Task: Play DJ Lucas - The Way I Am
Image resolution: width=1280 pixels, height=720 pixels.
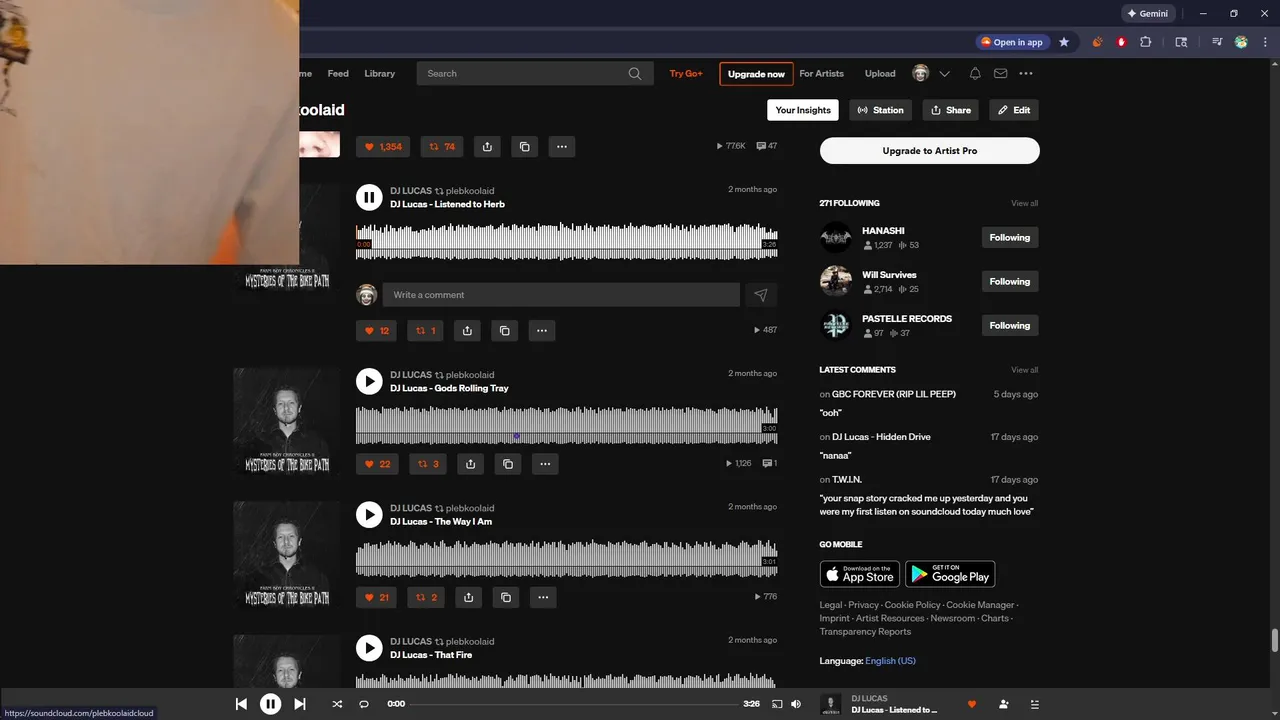Action: pyautogui.click(x=369, y=514)
